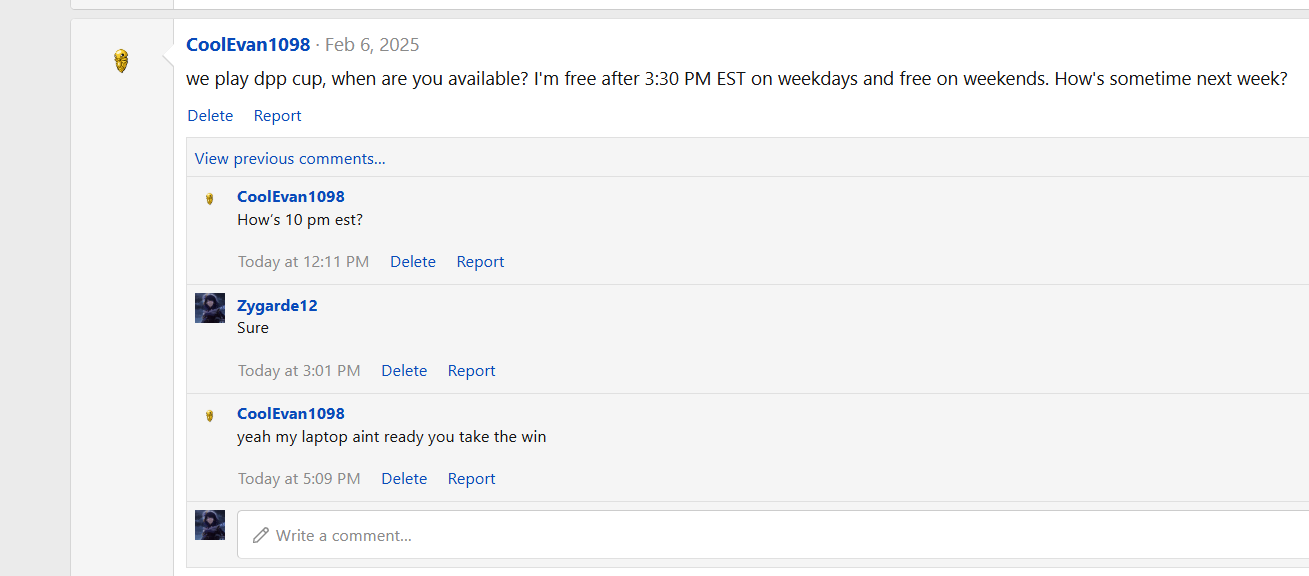Click the avatar next to Zygarde12's comment
1309x576 pixels.
[x=210, y=308]
